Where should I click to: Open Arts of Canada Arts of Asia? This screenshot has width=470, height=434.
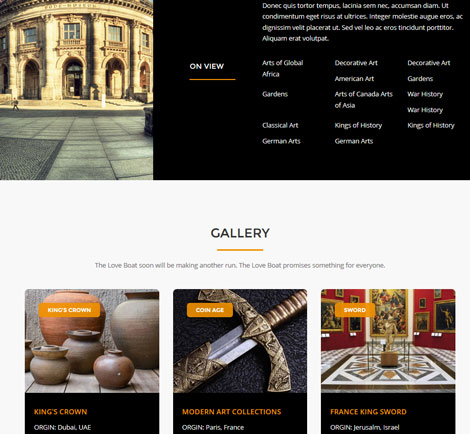coord(364,100)
